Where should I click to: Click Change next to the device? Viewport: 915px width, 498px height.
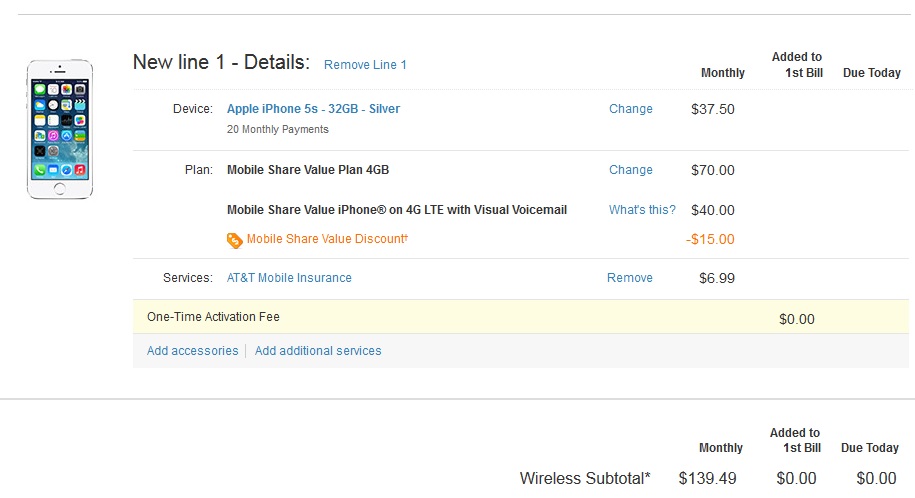(631, 109)
